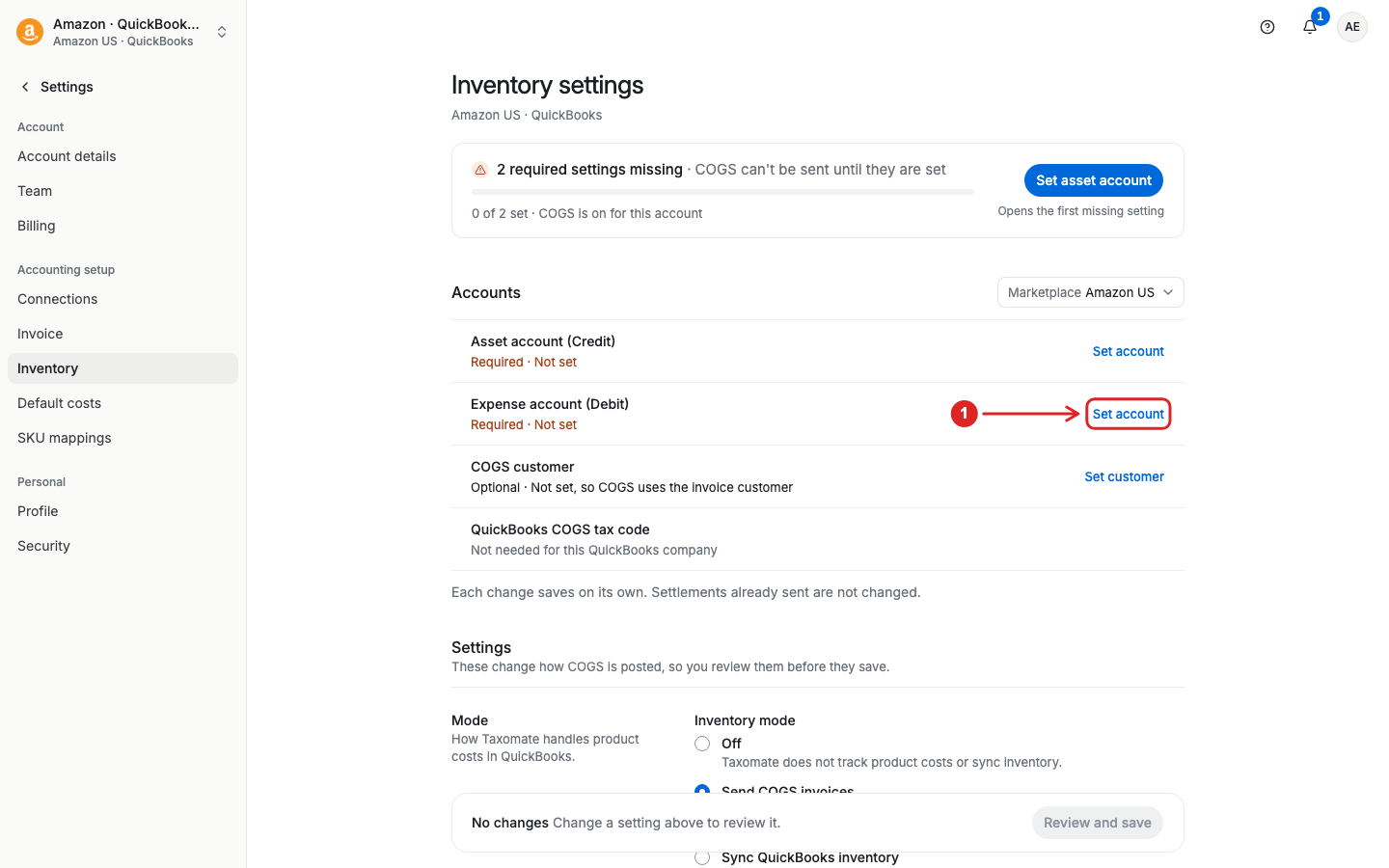Select the Off inventory mode
This screenshot has height=868, width=1389.
pos(702,744)
